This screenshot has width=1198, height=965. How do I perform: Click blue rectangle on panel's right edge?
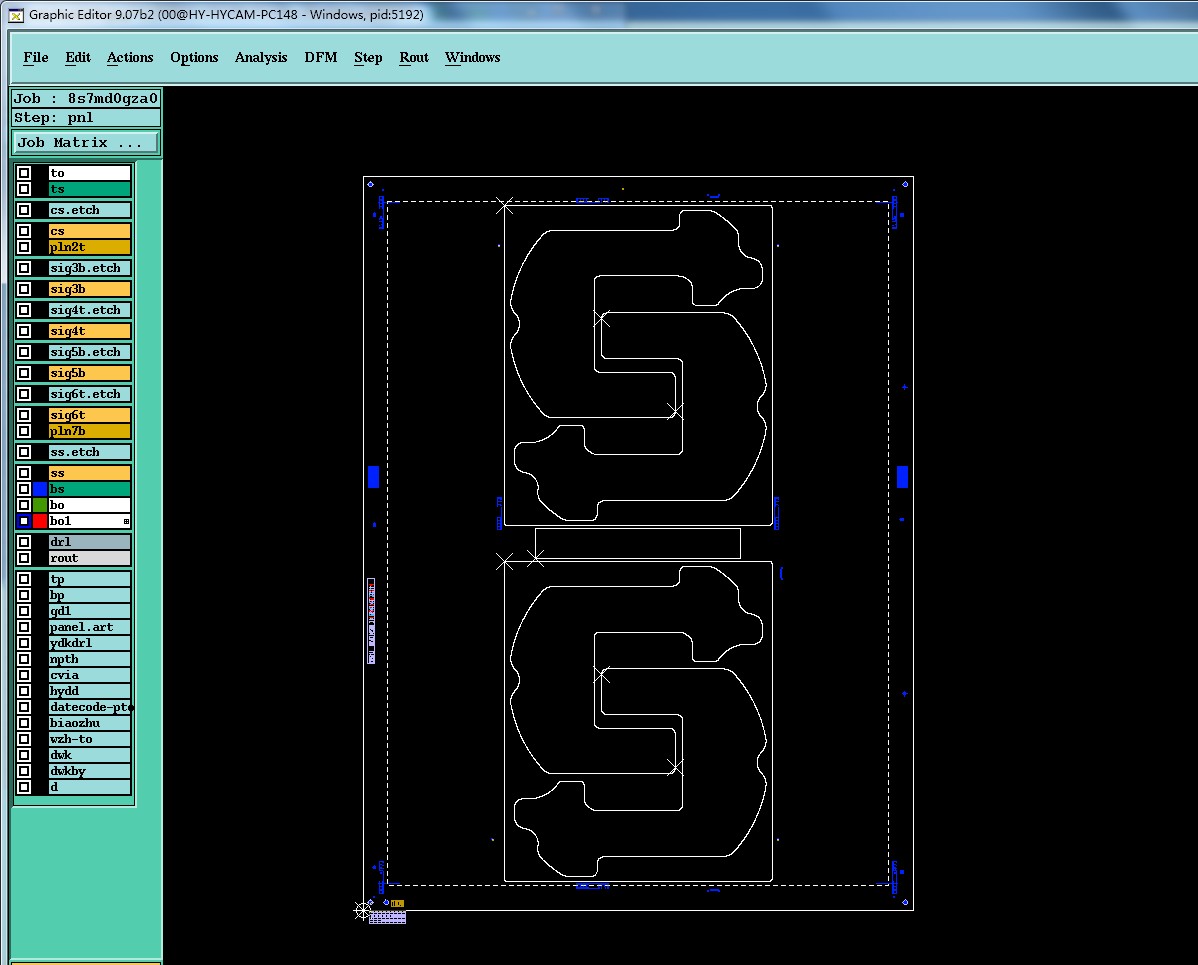click(x=902, y=477)
